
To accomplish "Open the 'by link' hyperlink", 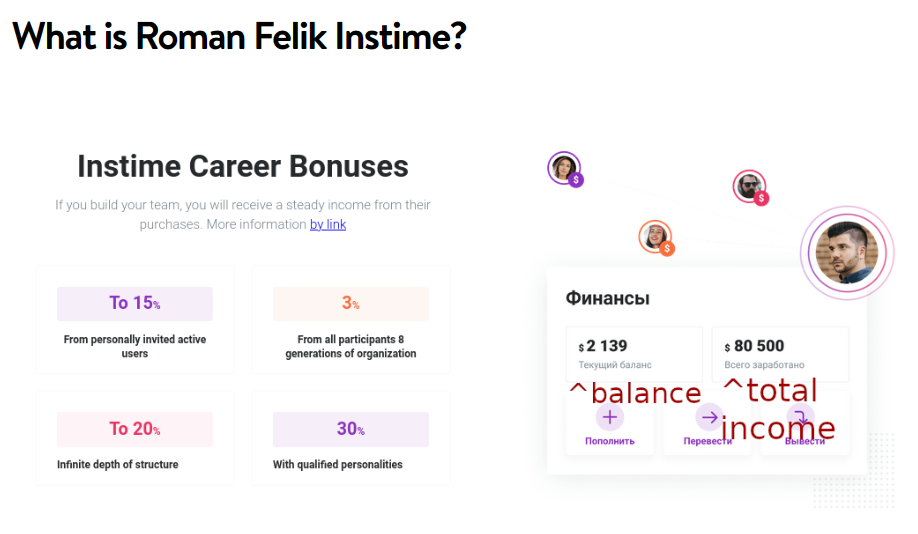I will tap(328, 224).
